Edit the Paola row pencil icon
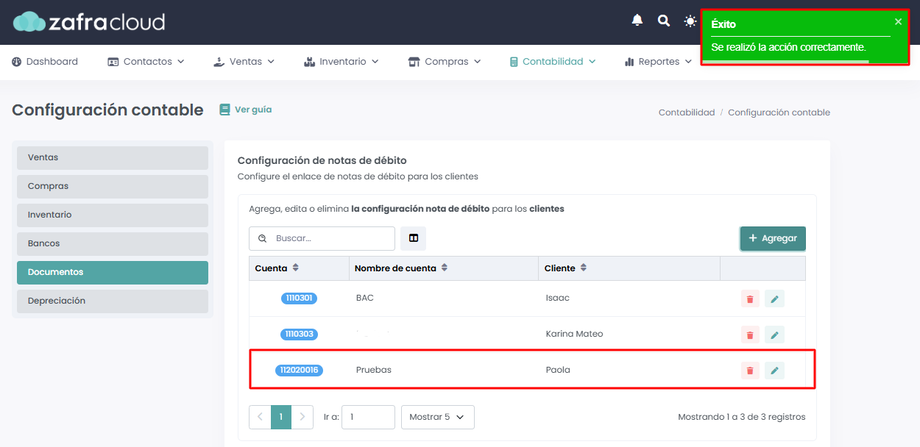This screenshot has width=920, height=447. (774, 370)
